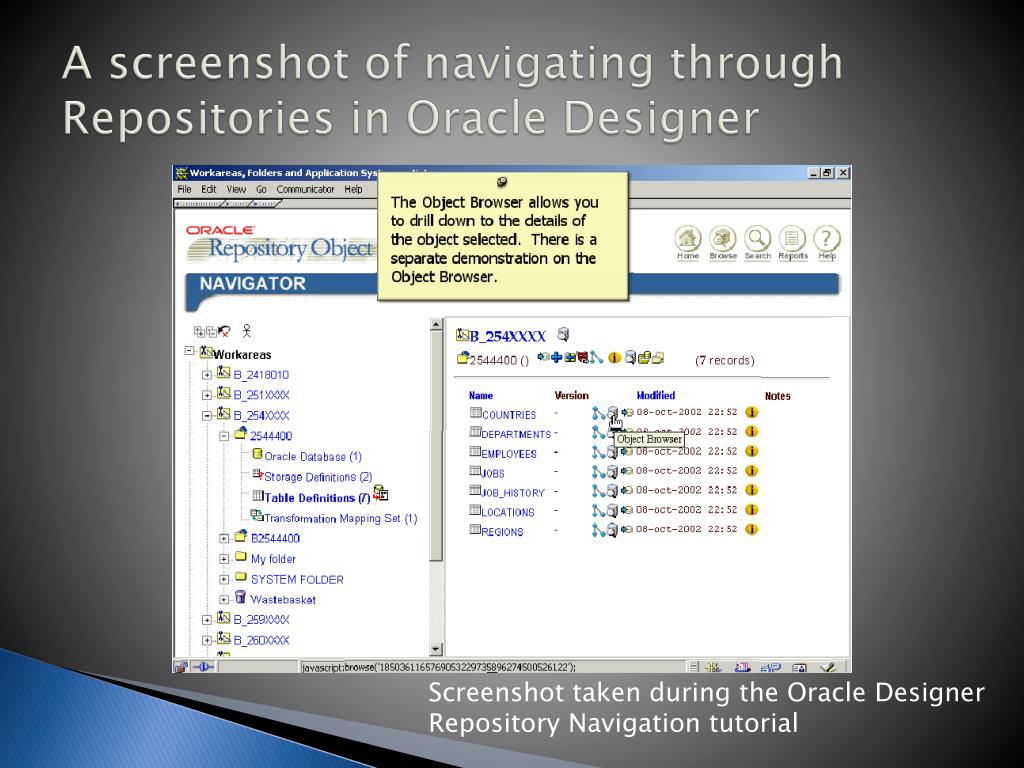Screen dimensions: 1024x768
Task: Collapse the B_254XXXX workarea
Action: pos(206,415)
